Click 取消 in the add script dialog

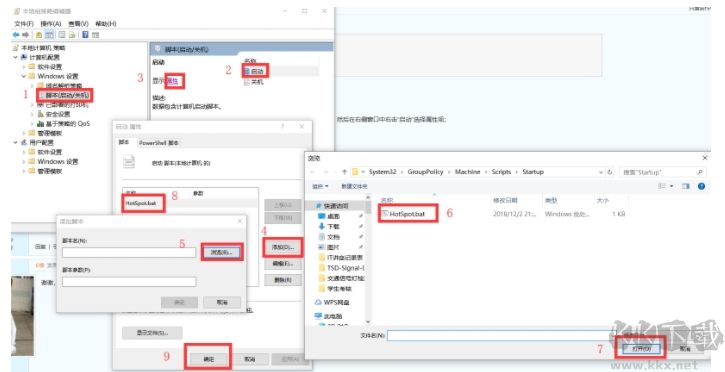point(222,302)
